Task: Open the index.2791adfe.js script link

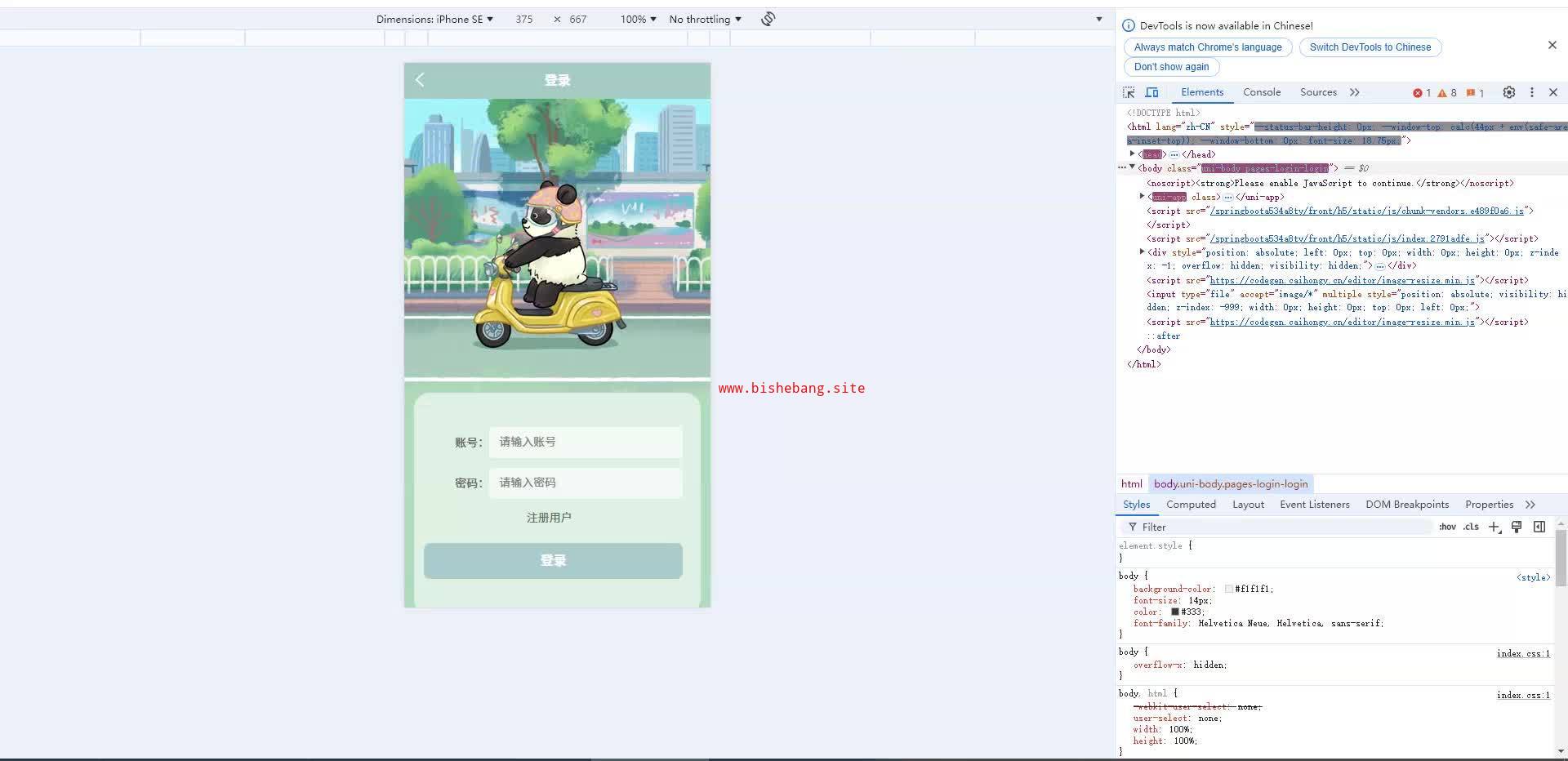Action: [1347, 238]
